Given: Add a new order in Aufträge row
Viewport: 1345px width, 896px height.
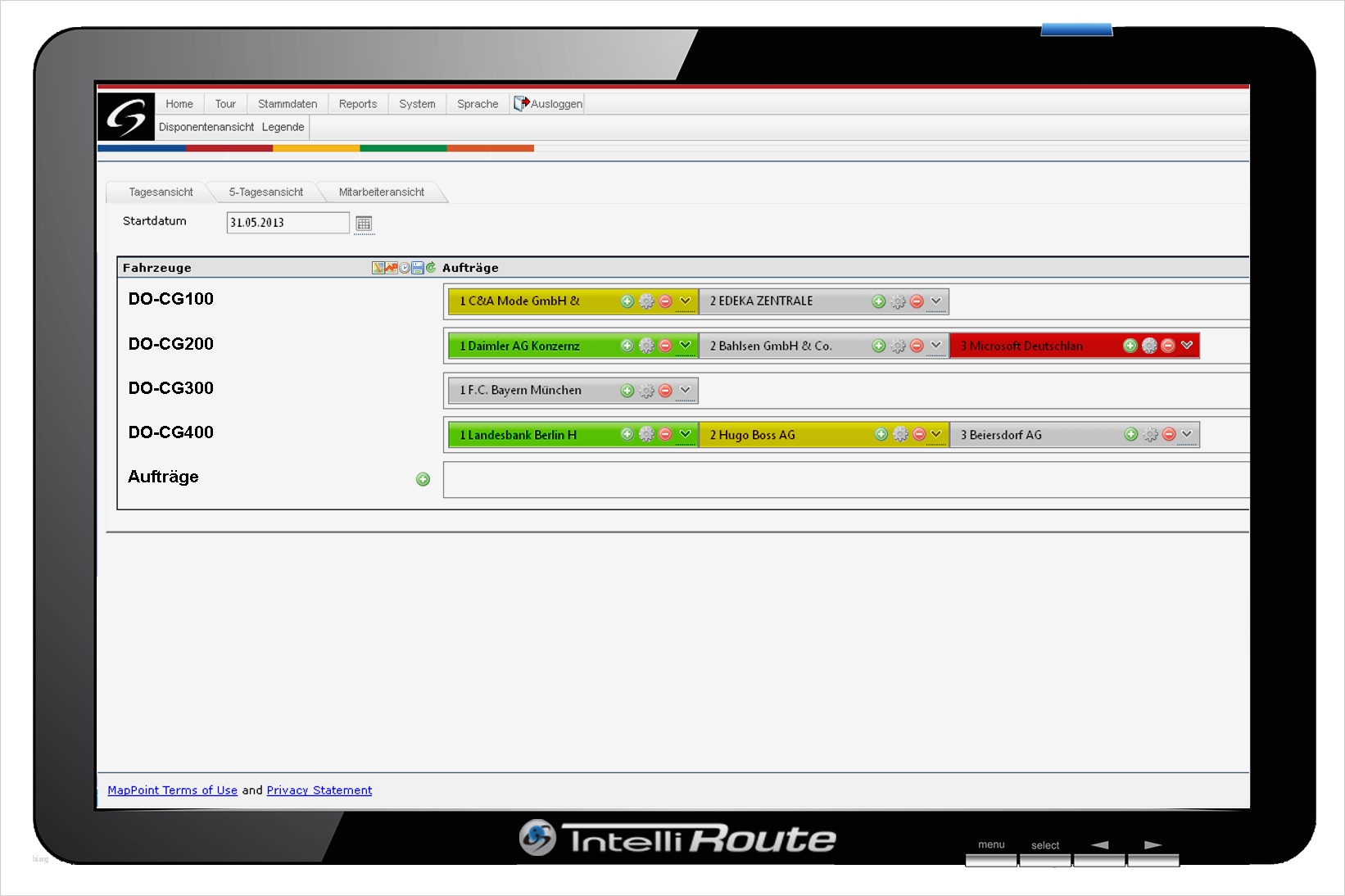Looking at the screenshot, I should [x=423, y=479].
